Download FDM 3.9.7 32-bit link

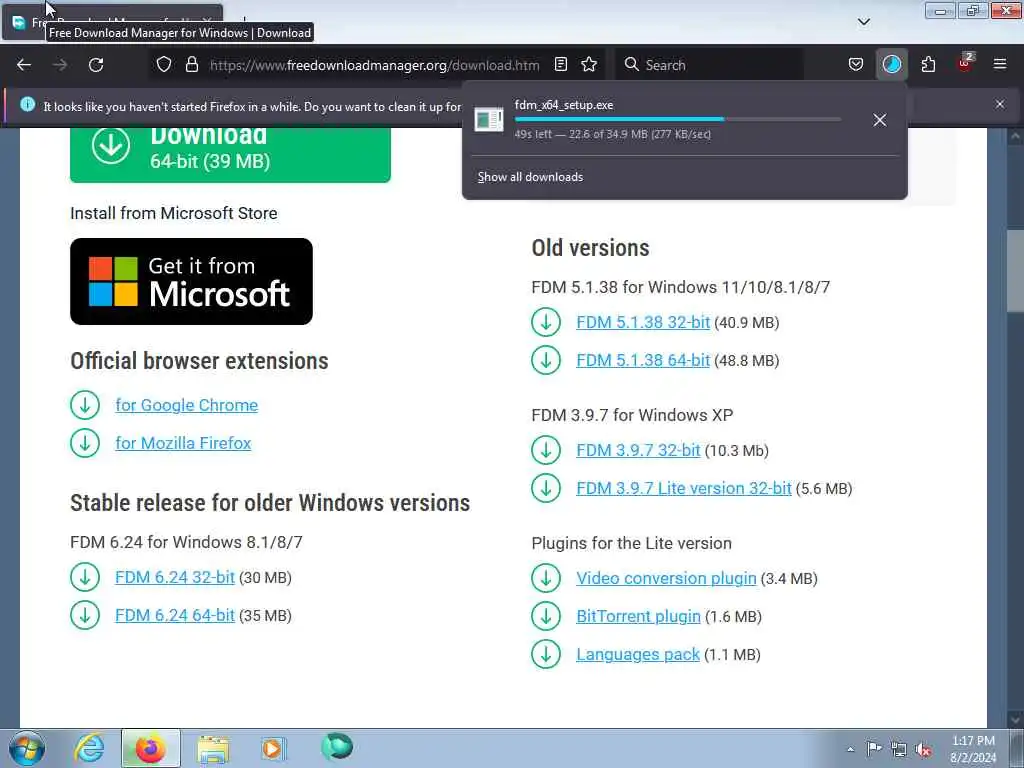(638, 451)
